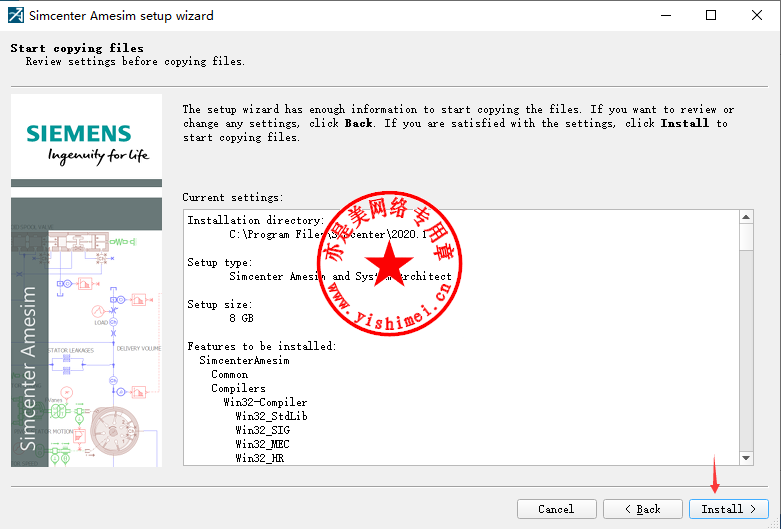Select the 'Win32_HR' line
Image resolution: width=781 pixels, height=529 pixels.
point(260,458)
